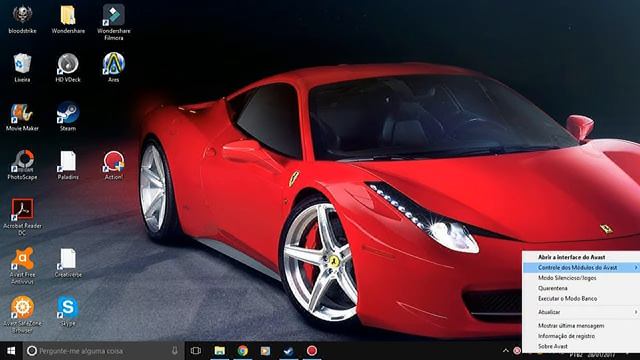Select the PhotoScape desktop icon
Screen dimensions: 640x360
(x=22, y=165)
